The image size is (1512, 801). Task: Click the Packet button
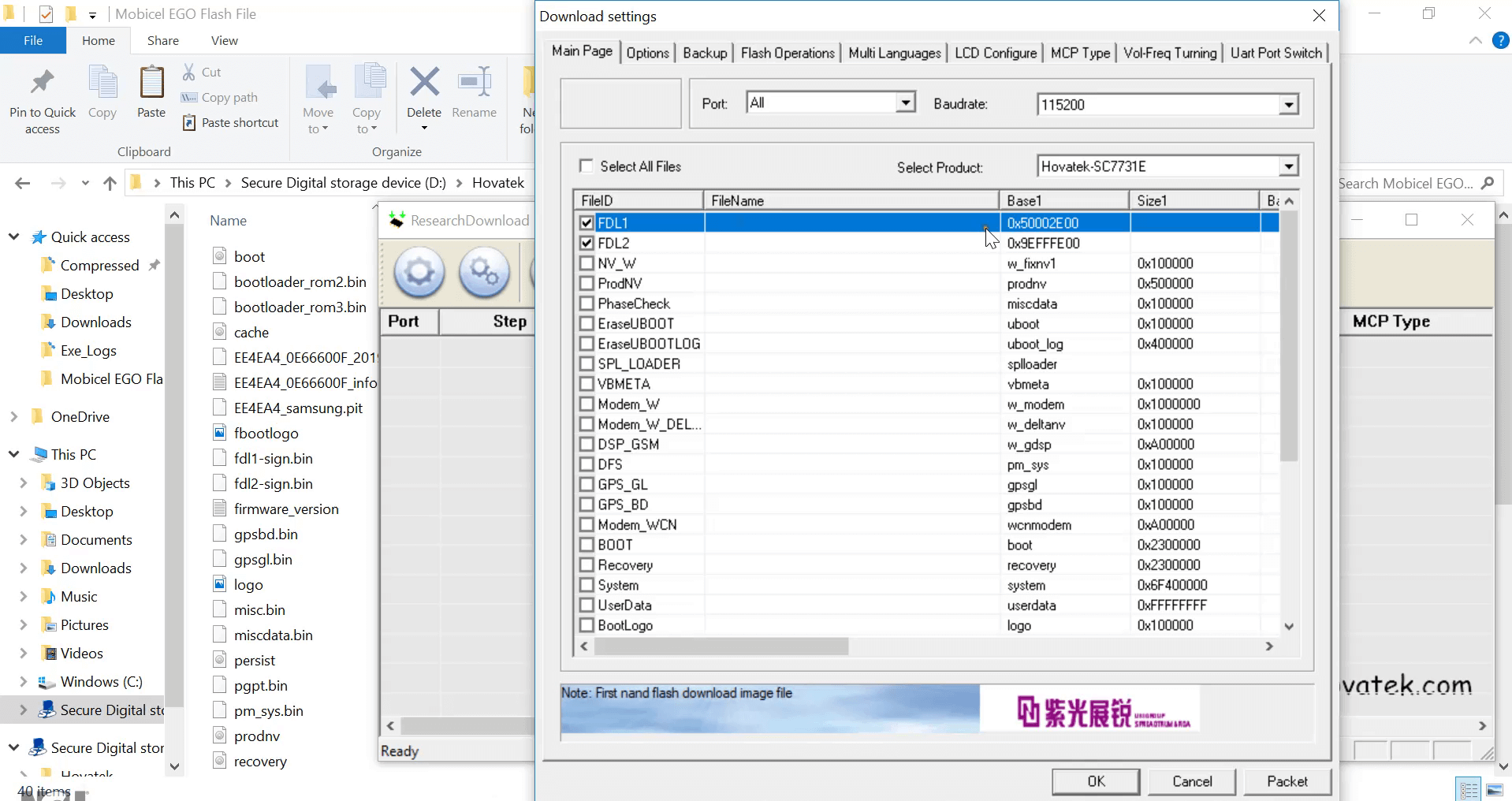point(1287,781)
